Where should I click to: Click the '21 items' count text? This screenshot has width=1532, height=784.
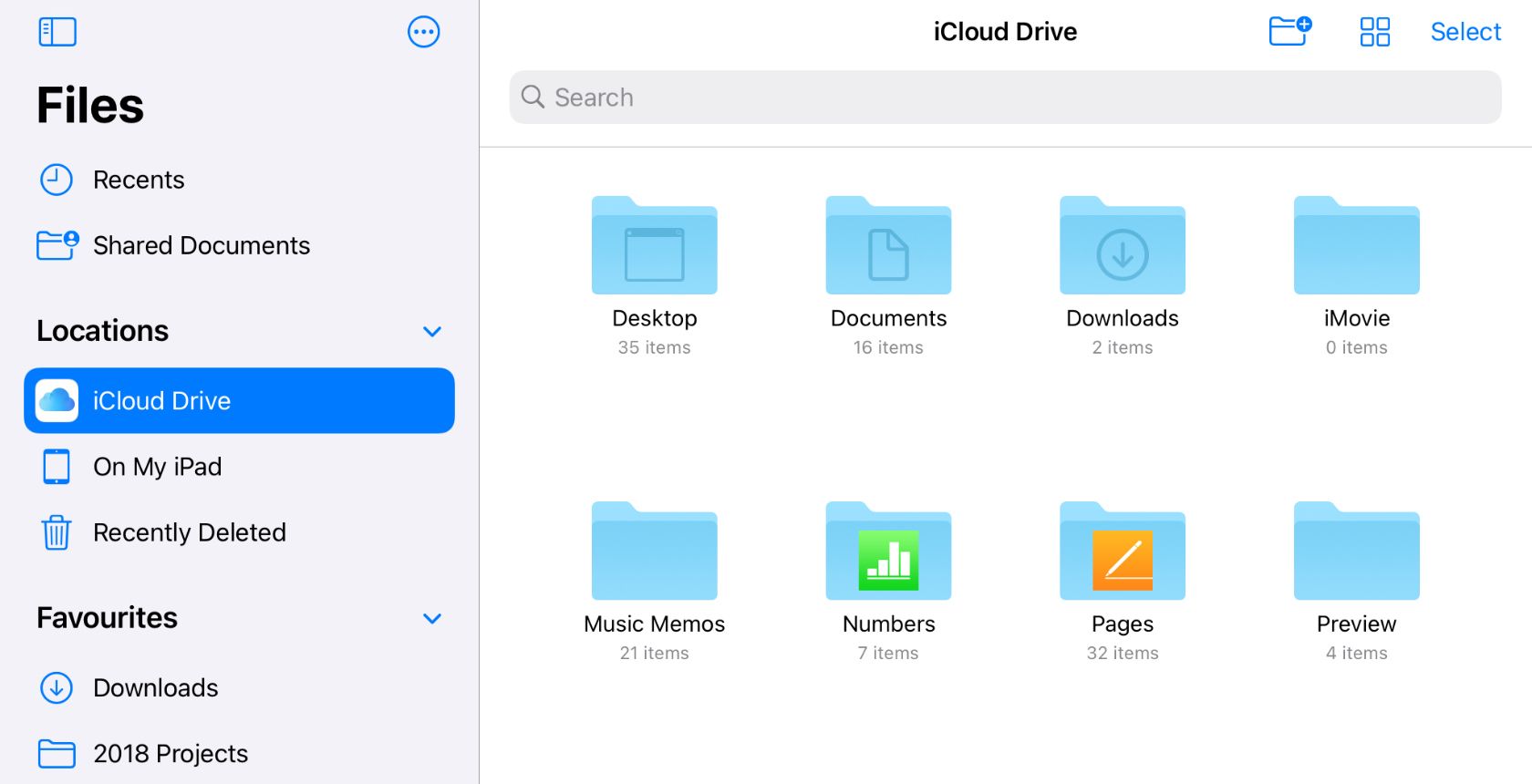click(x=655, y=653)
